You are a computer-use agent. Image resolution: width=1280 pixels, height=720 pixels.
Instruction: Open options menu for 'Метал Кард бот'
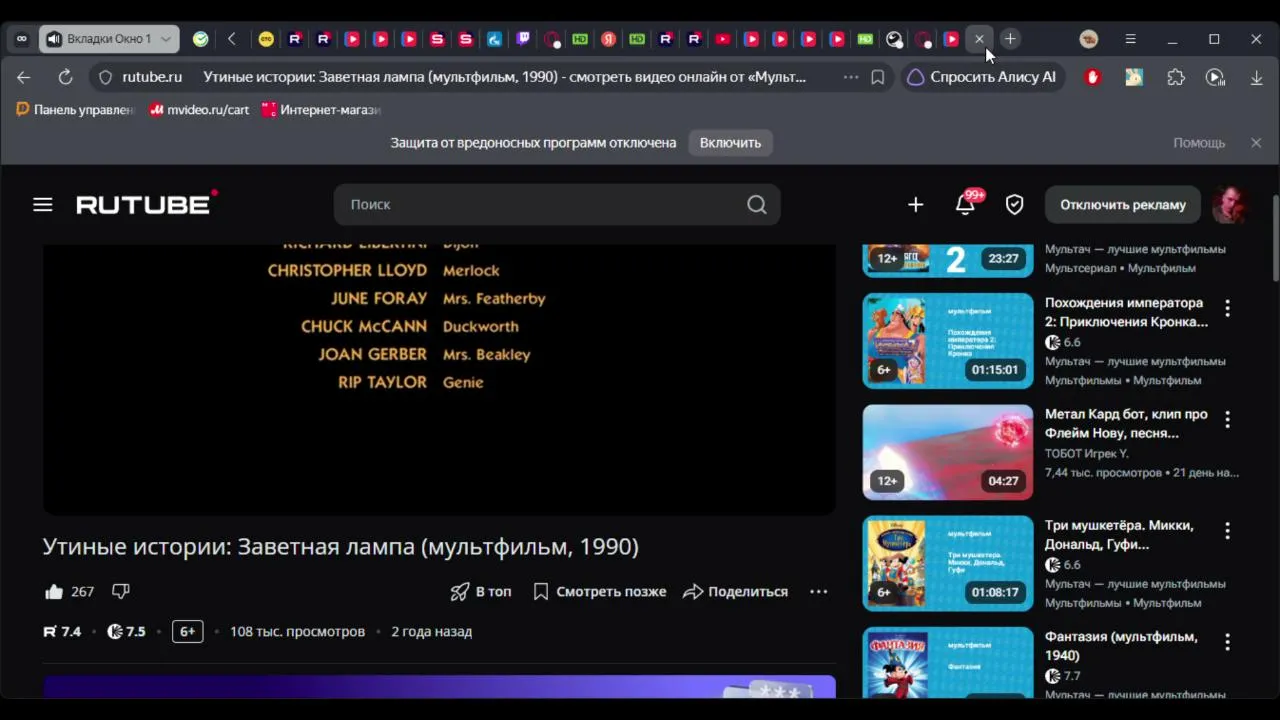coord(1227,419)
